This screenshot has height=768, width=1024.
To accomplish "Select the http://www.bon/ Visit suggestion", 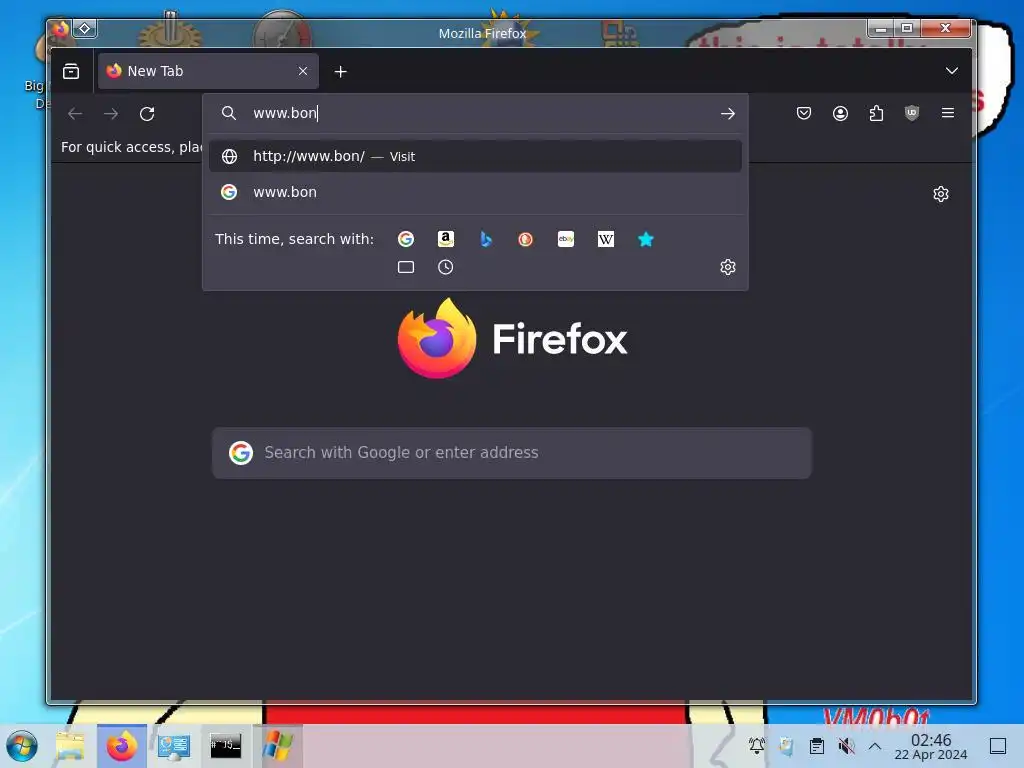I will [x=475, y=156].
